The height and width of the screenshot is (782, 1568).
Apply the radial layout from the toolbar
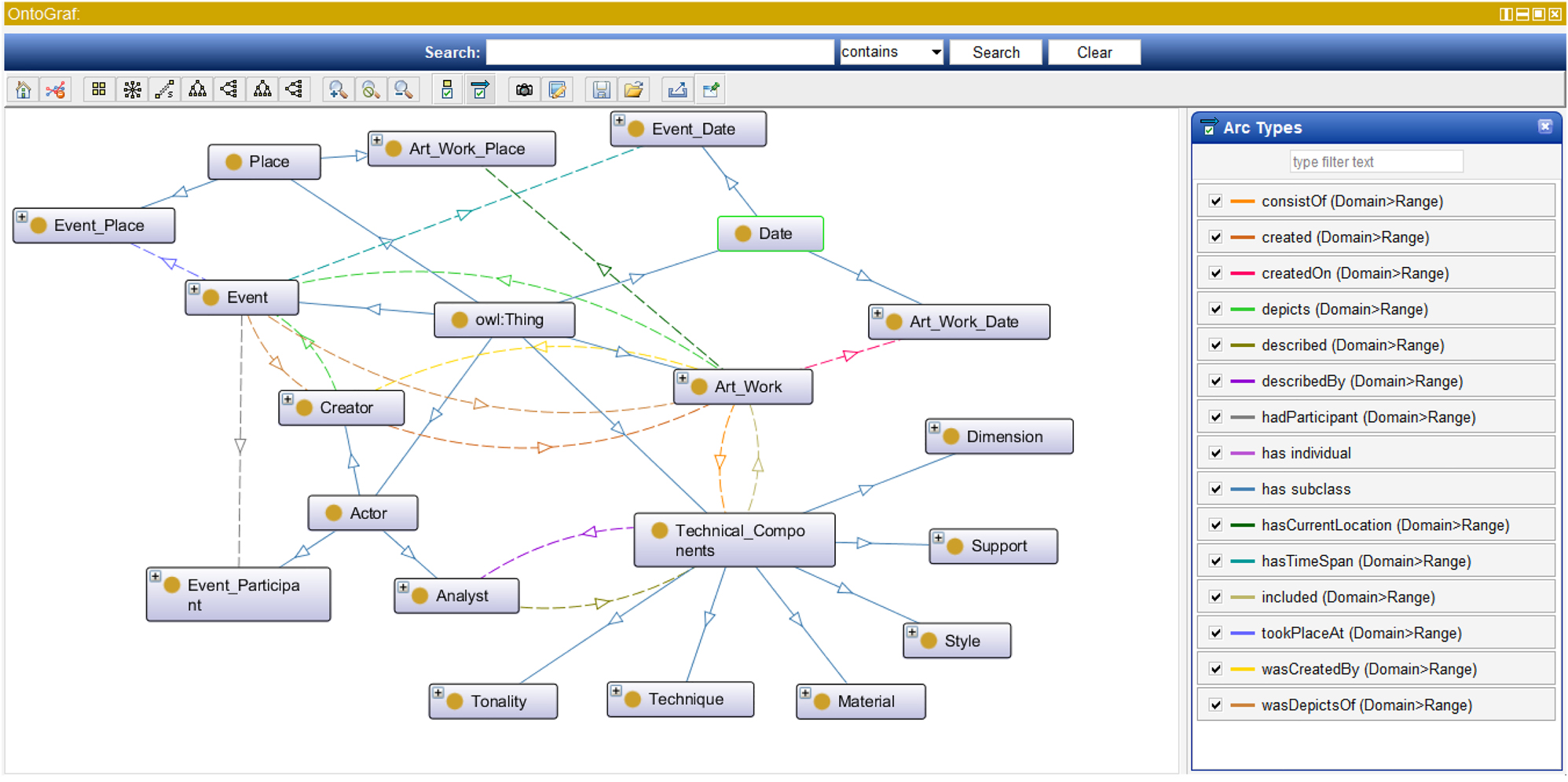132,90
